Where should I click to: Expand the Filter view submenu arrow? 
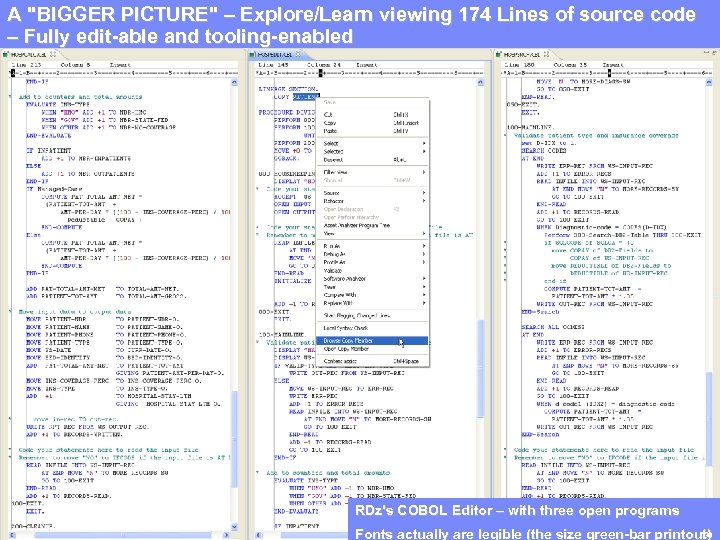[x=424, y=172]
